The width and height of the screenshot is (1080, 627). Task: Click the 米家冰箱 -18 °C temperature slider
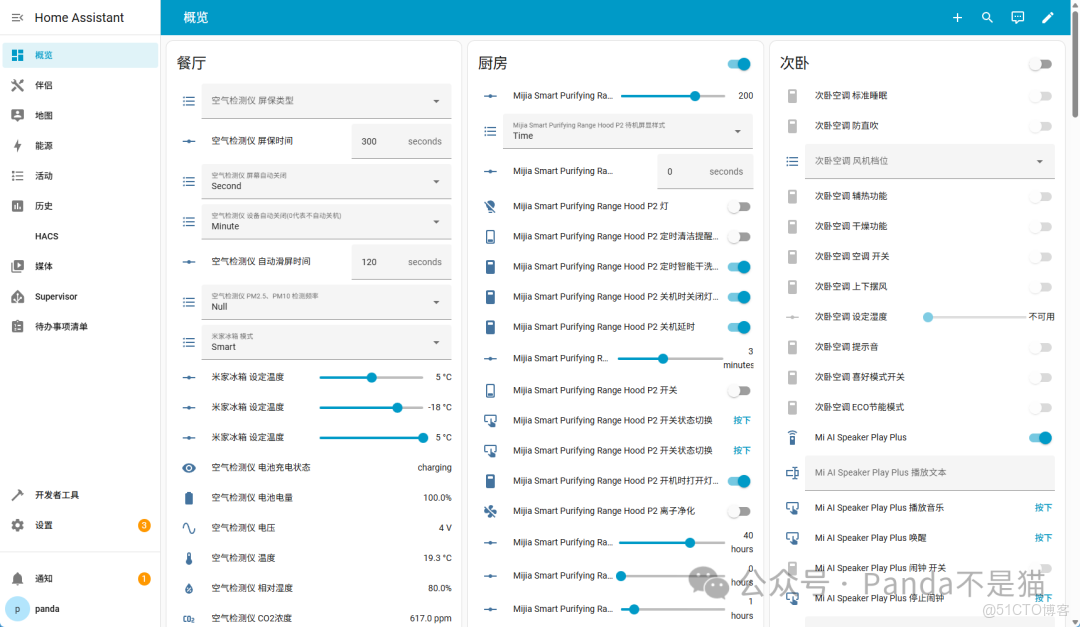371,408
